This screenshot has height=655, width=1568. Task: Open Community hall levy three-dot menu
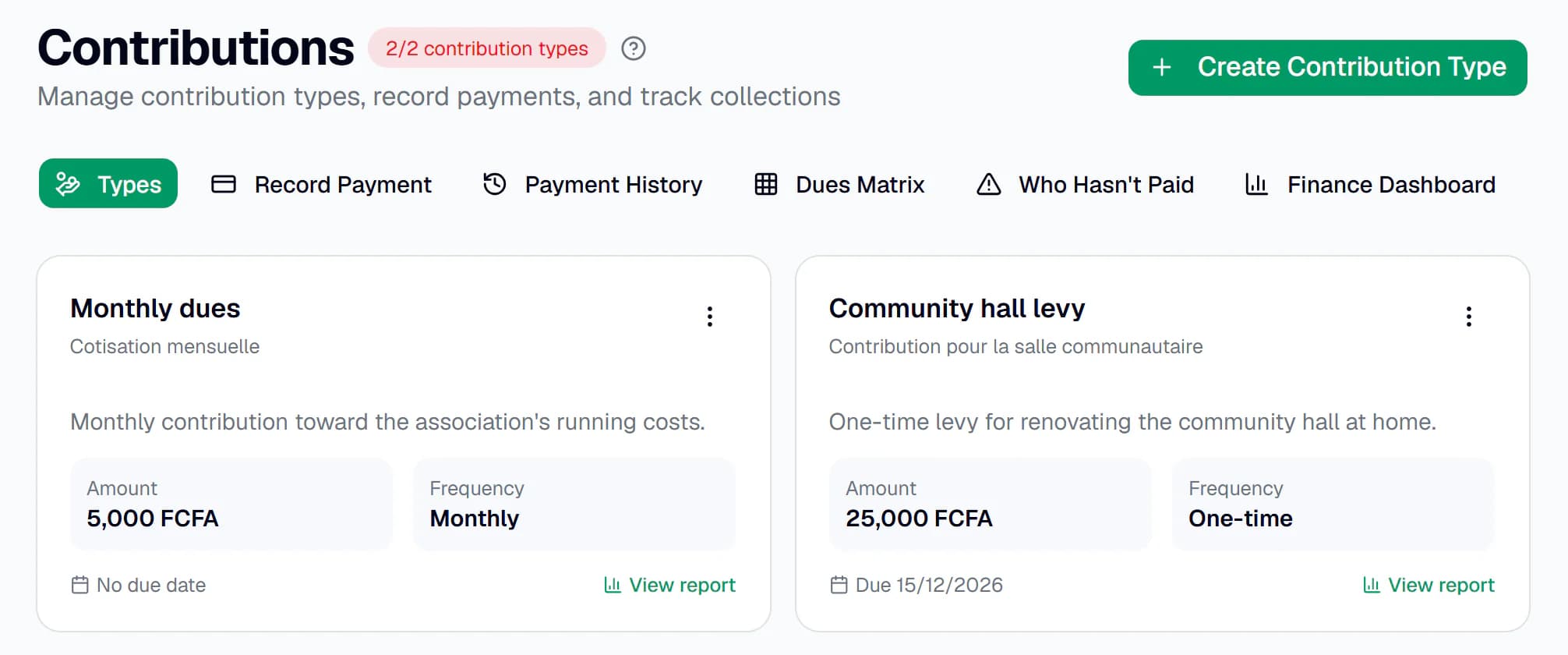pos(1468,317)
